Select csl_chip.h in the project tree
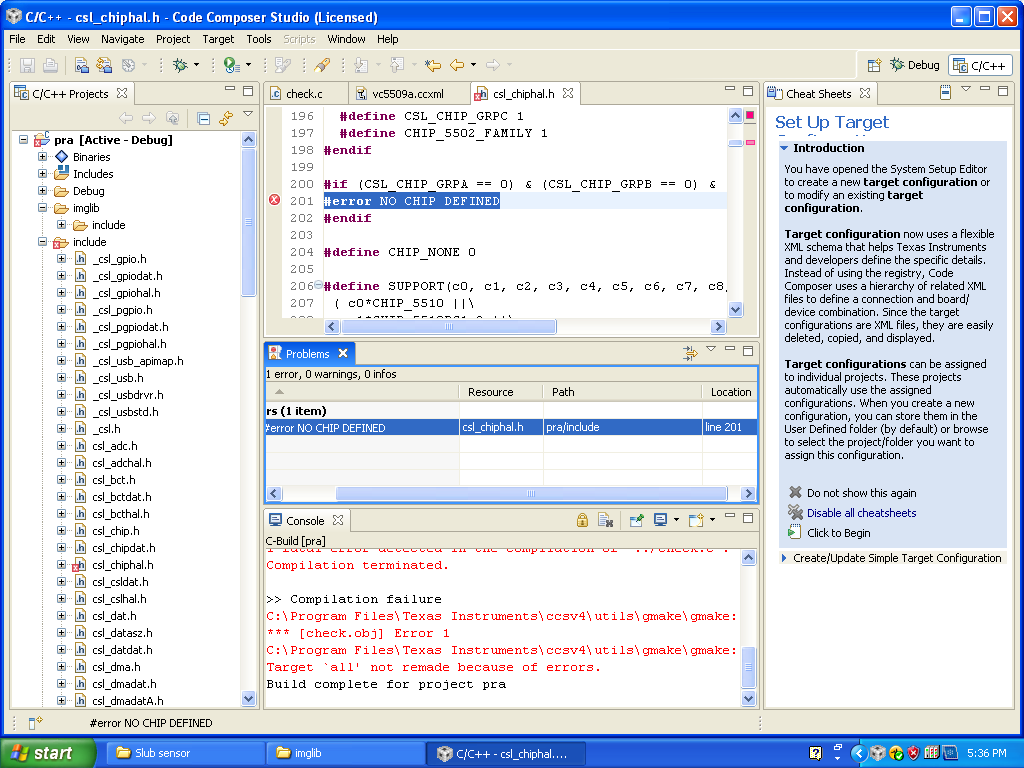The image size is (1024, 768). click(x=115, y=531)
